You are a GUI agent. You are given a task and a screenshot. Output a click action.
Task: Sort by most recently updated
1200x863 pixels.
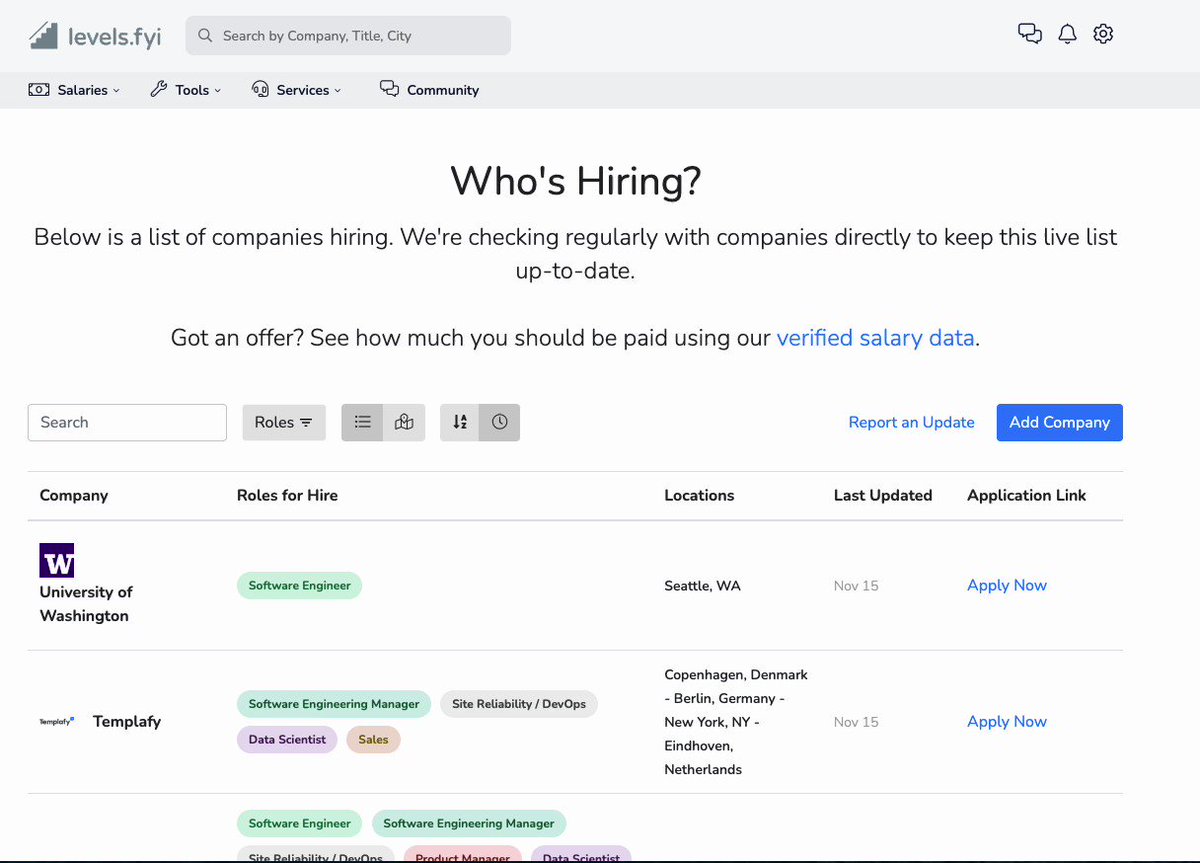point(500,422)
